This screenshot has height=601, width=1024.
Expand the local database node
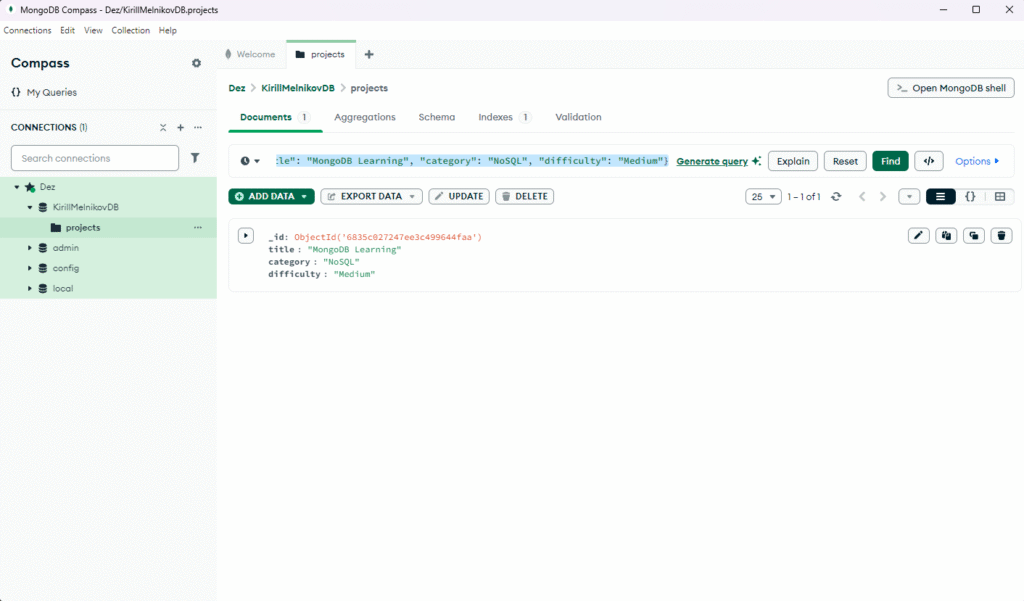click(x=29, y=288)
